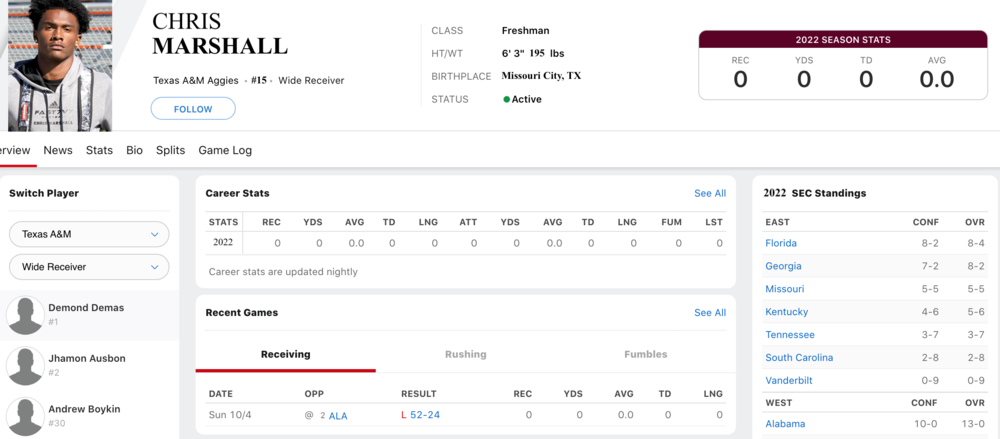1000x439 pixels.
Task: Switch Recent Games to Rushing tab
Action: (465, 354)
